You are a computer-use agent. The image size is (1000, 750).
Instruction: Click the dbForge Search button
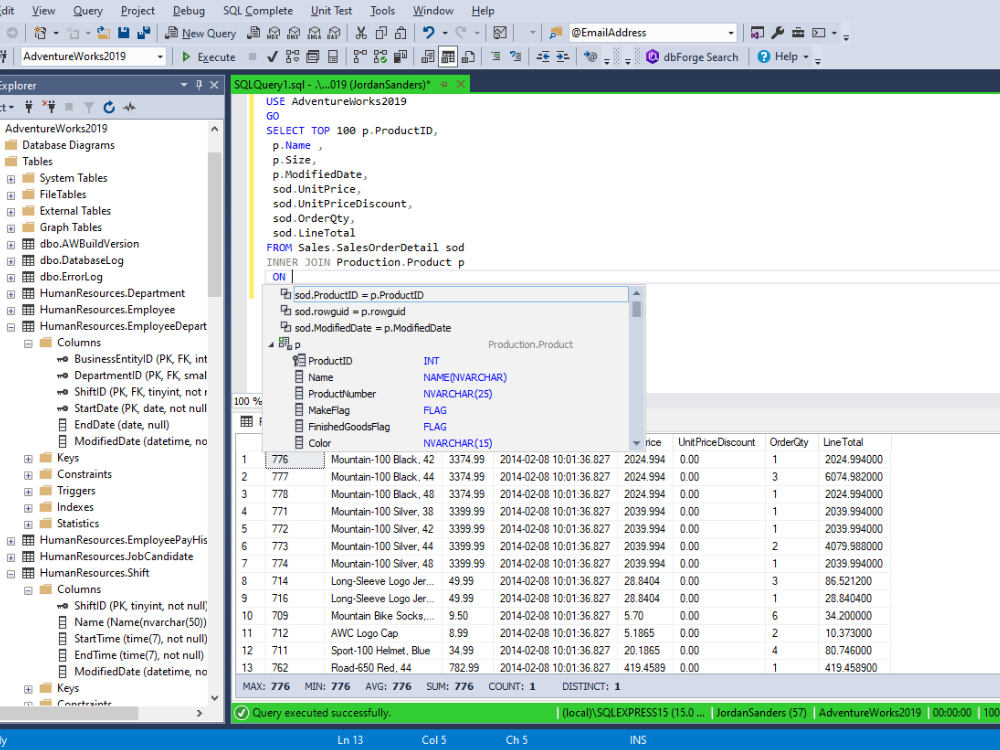pyautogui.click(x=692, y=57)
